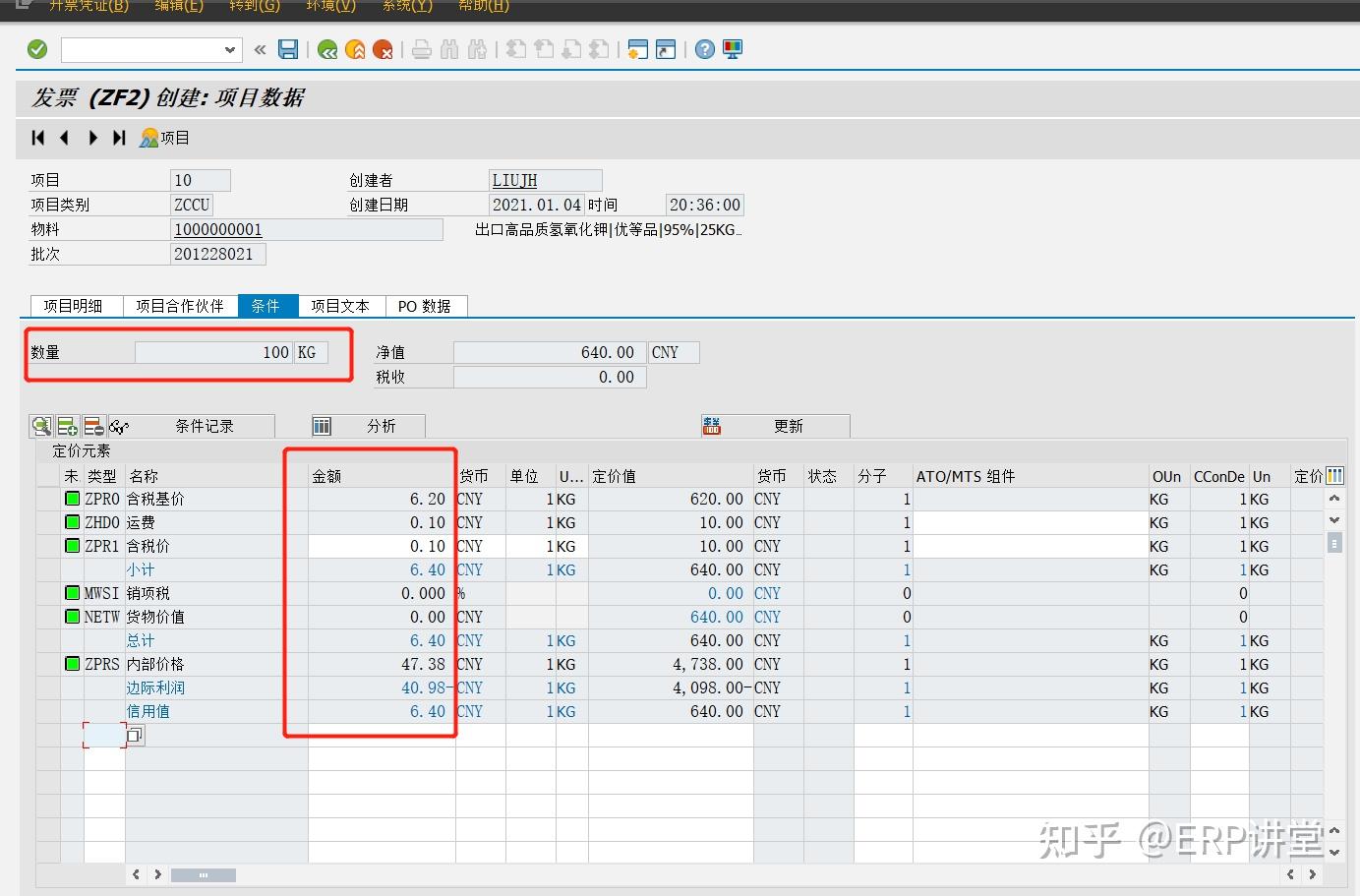This screenshot has height=896, width=1360.
Task: Open the condition detail magnifier
Action: [41, 426]
